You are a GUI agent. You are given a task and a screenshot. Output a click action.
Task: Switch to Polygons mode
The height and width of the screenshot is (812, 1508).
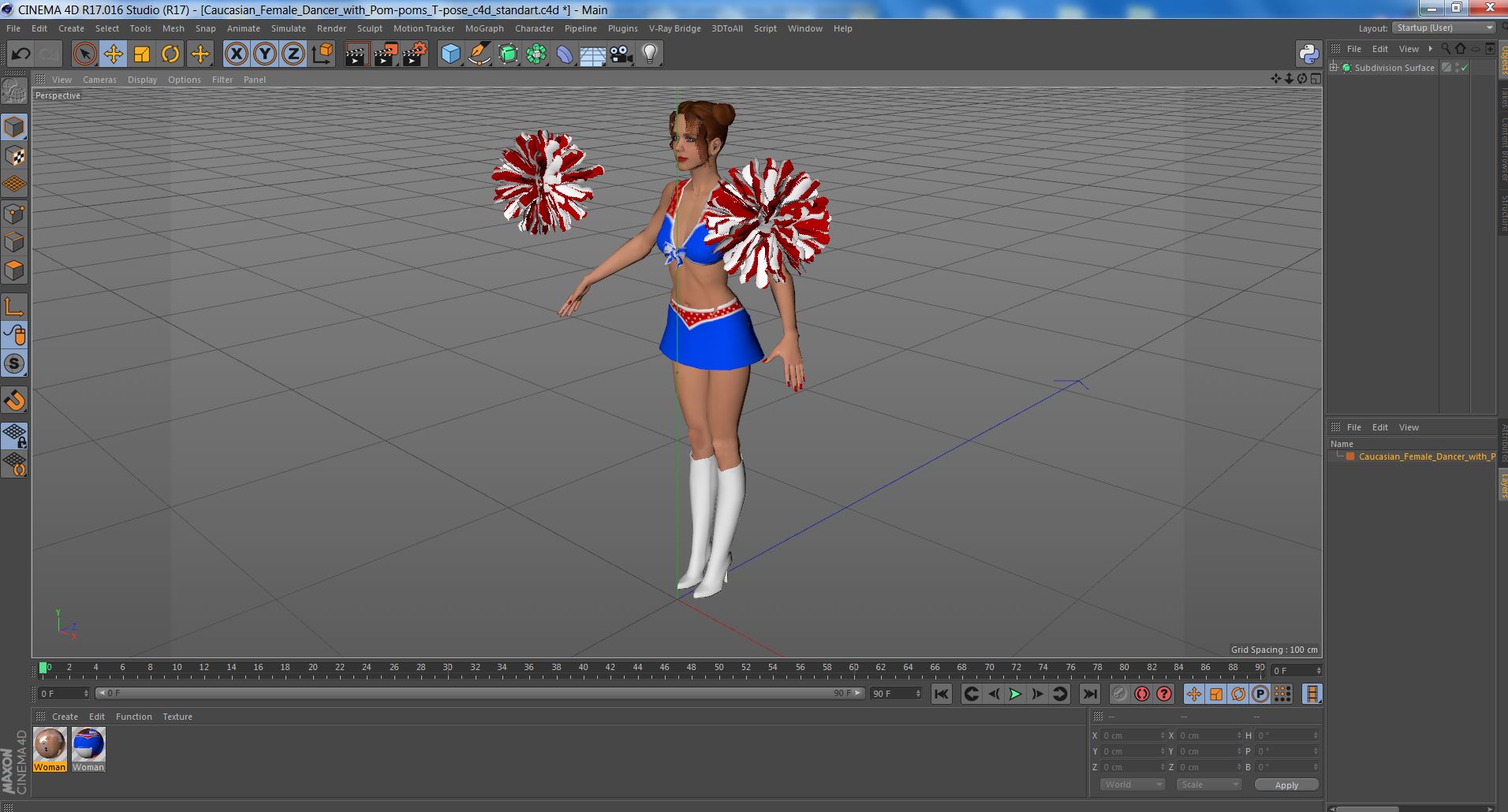tap(14, 270)
